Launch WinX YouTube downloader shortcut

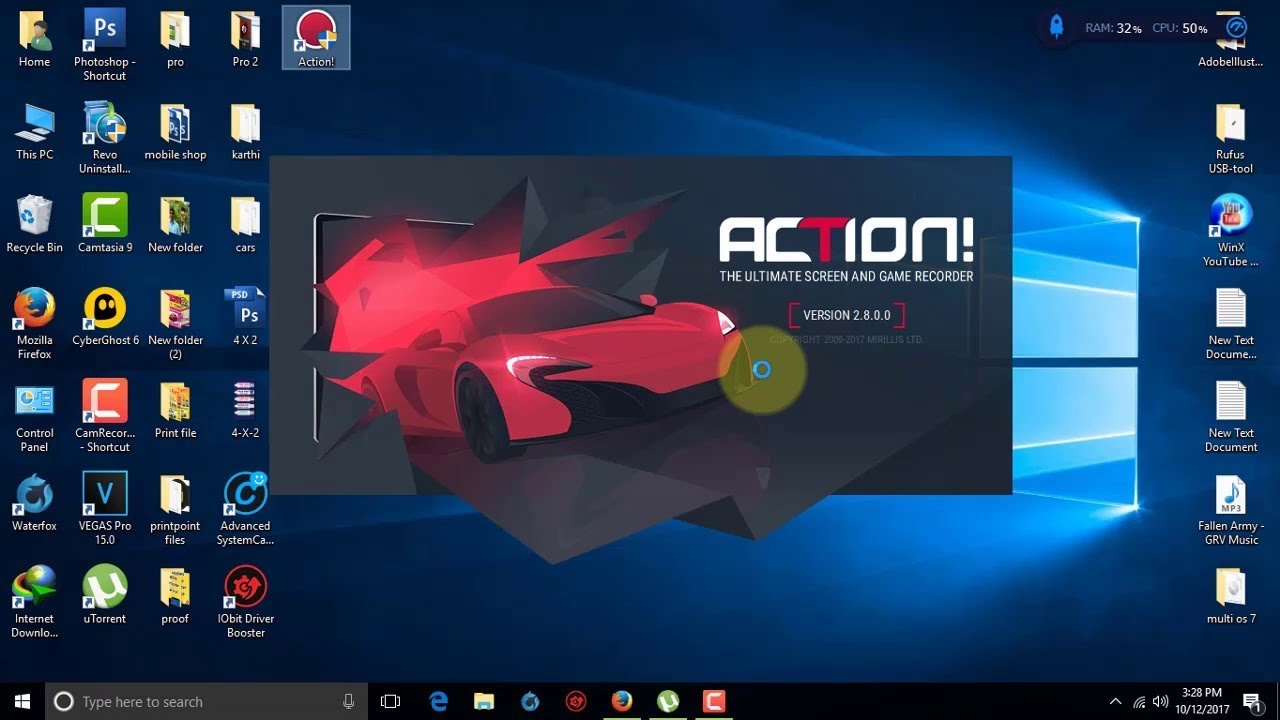(1231, 231)
